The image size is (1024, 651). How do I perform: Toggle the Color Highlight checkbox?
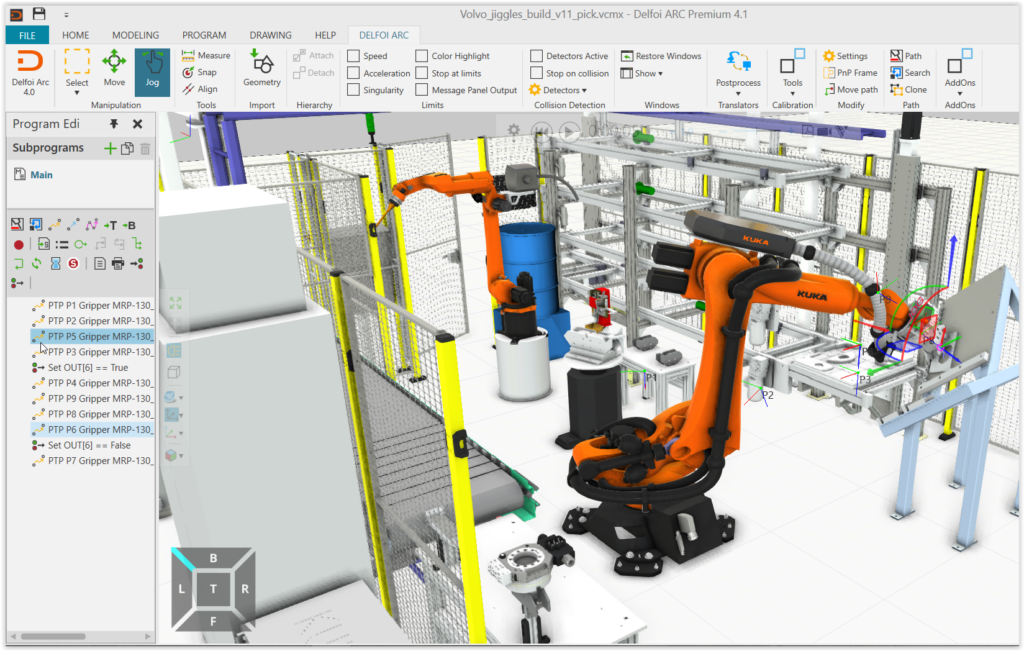pyautogui.click(x=422, y=57)
